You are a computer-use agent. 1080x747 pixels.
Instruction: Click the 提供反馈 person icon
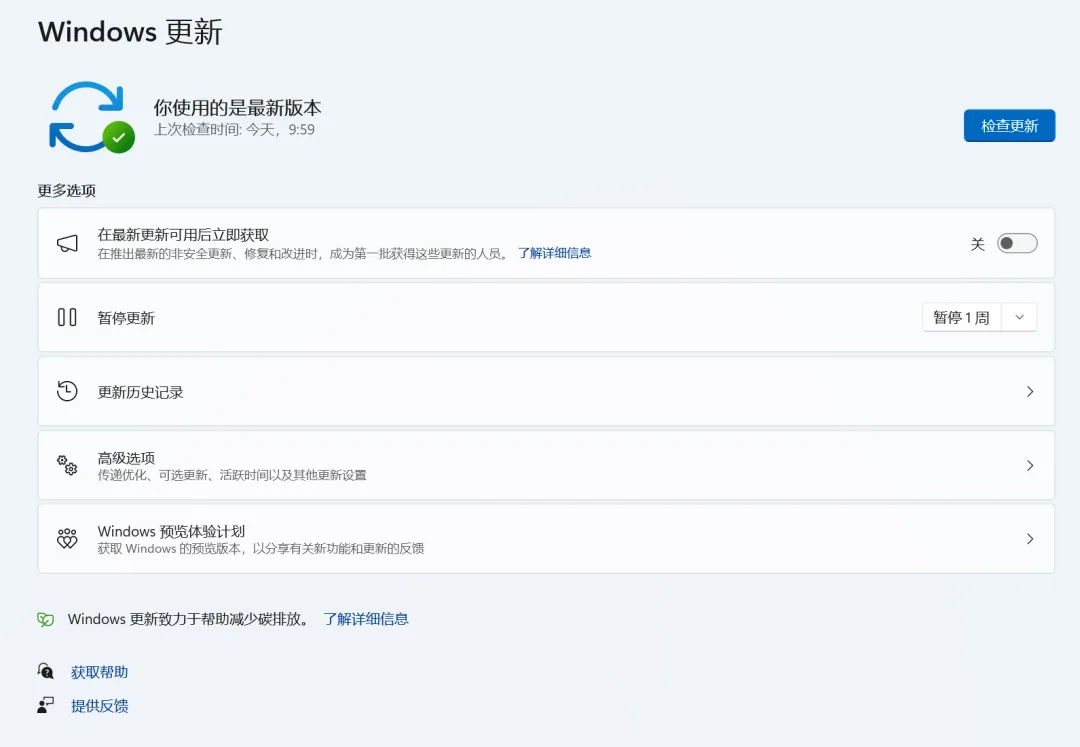pyautogui.click(x=44, y=705)
